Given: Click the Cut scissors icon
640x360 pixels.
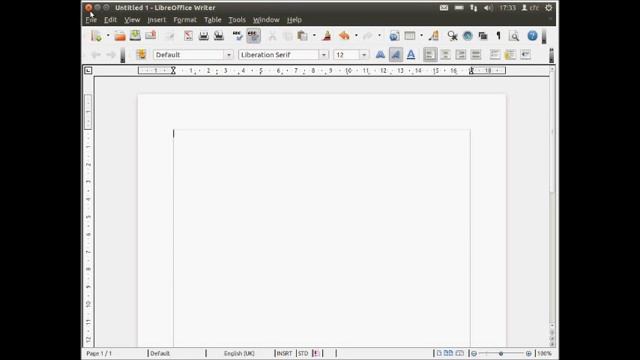Looking at the screenshot, I should click(272, 36).
